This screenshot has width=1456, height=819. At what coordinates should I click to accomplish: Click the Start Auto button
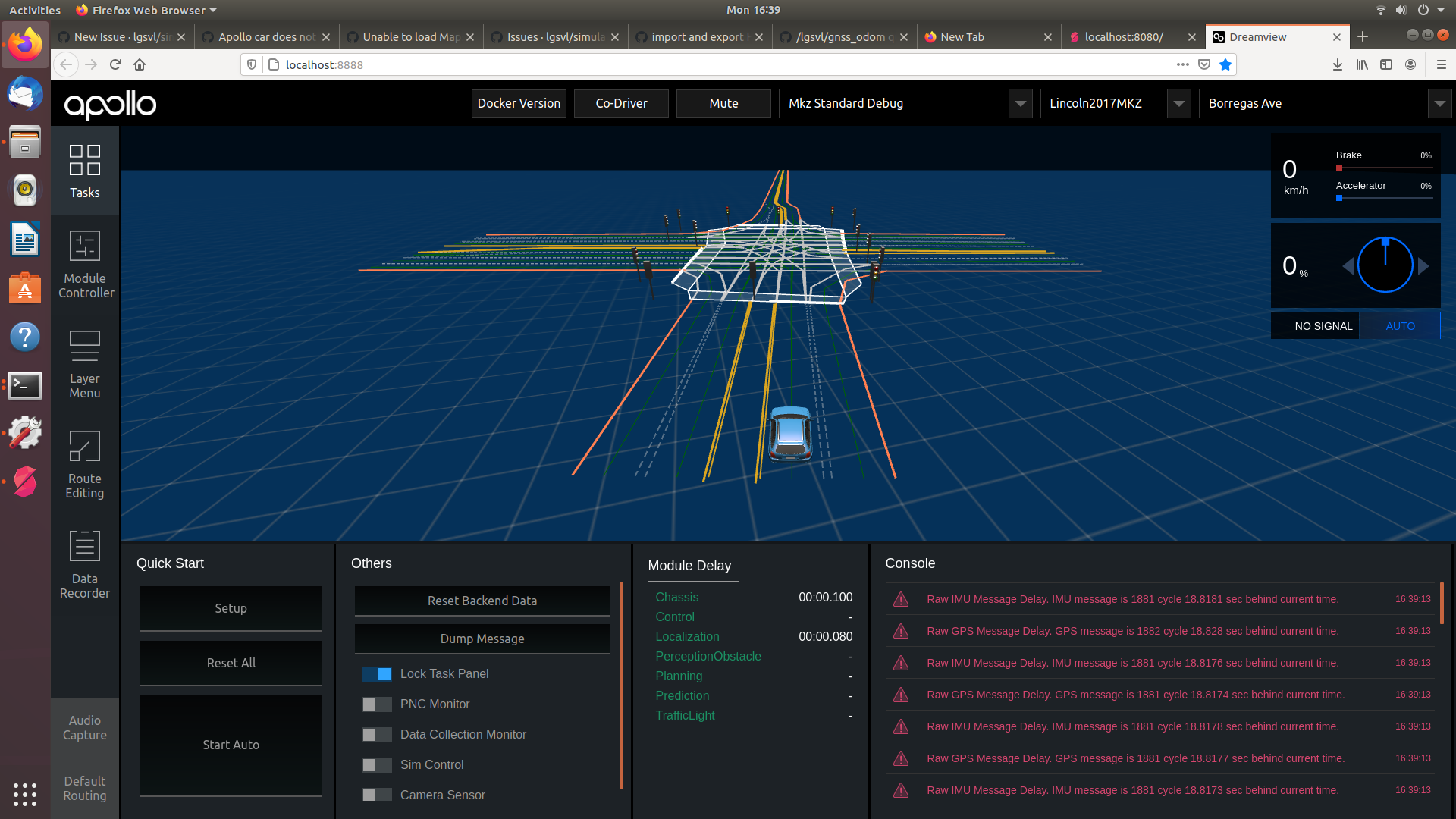pos(231,745)
